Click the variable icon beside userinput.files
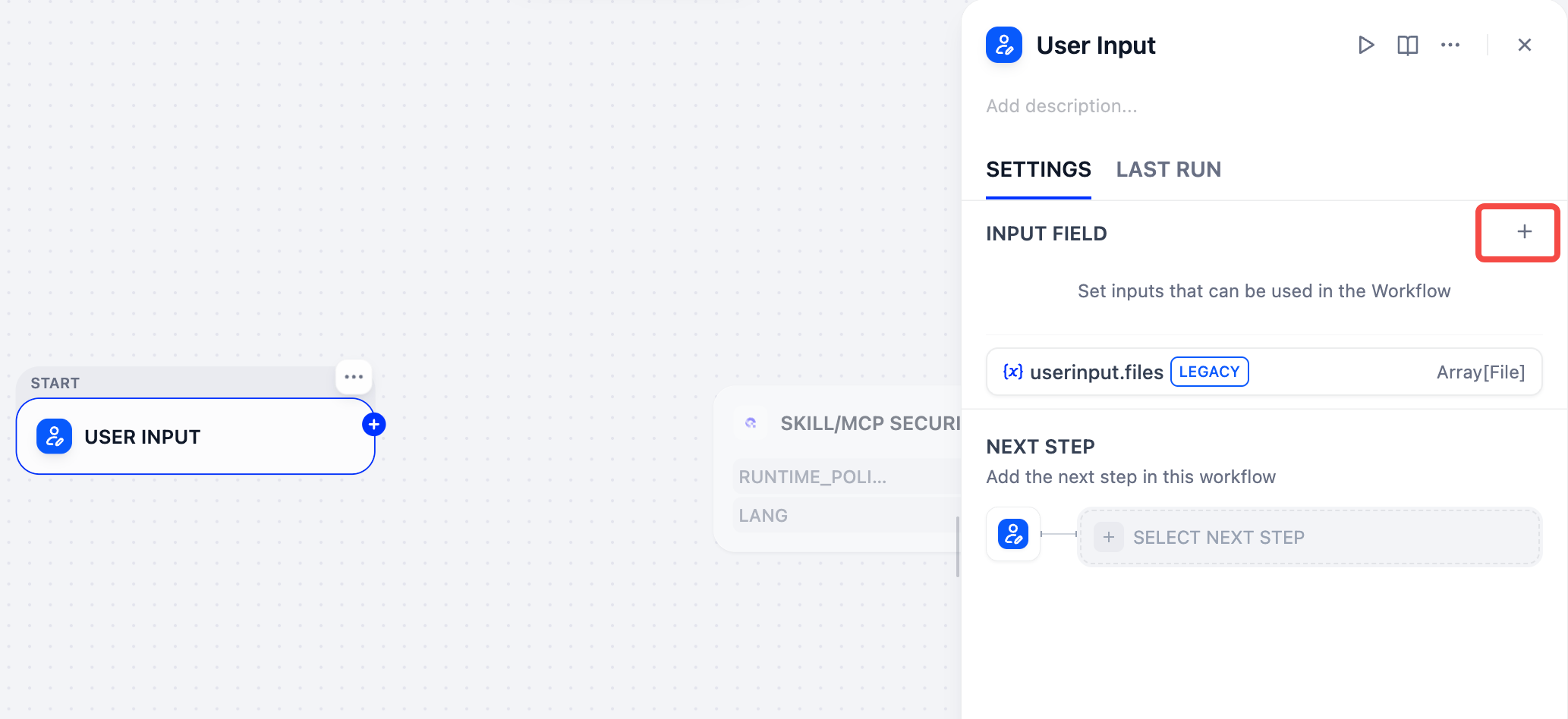This screenshot has height=719, width=1568. pos(1013,372)
